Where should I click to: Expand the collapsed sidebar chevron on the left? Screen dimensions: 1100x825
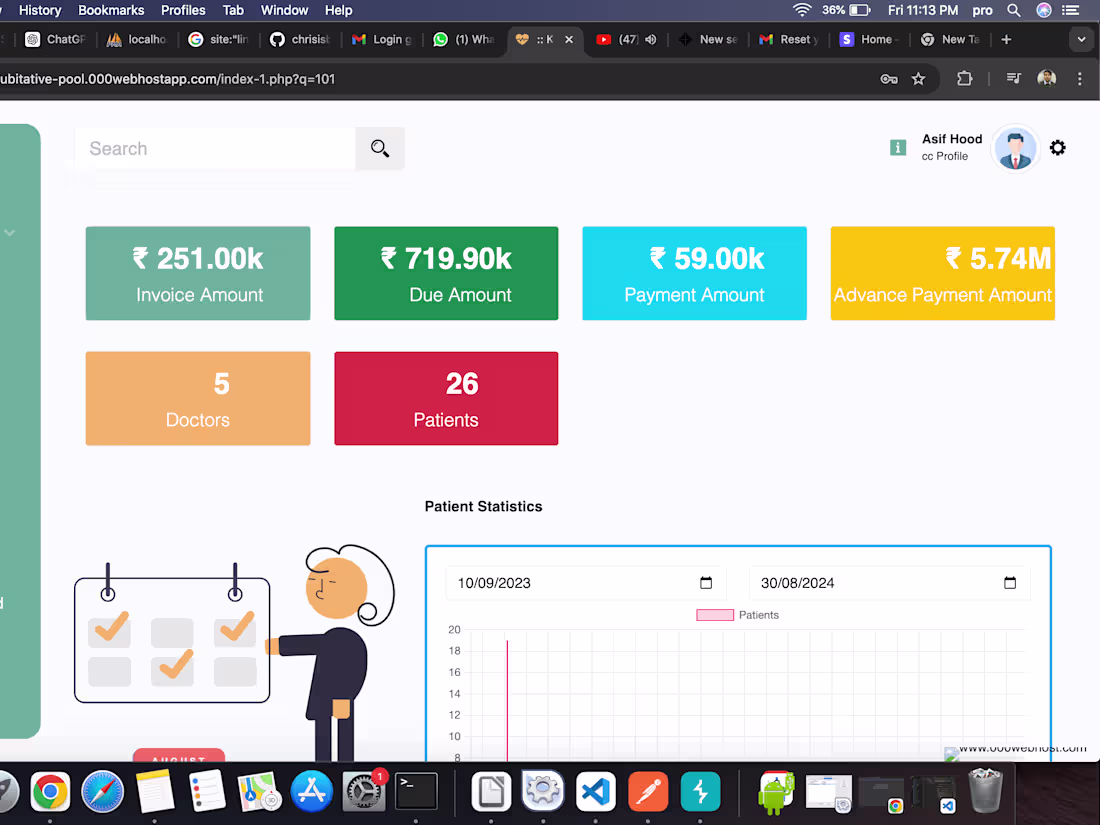pyautogui.click(x=10, y=232)
